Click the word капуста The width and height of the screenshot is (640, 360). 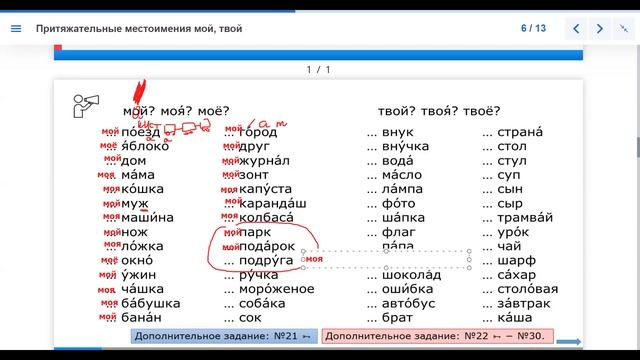click(265, 189)
